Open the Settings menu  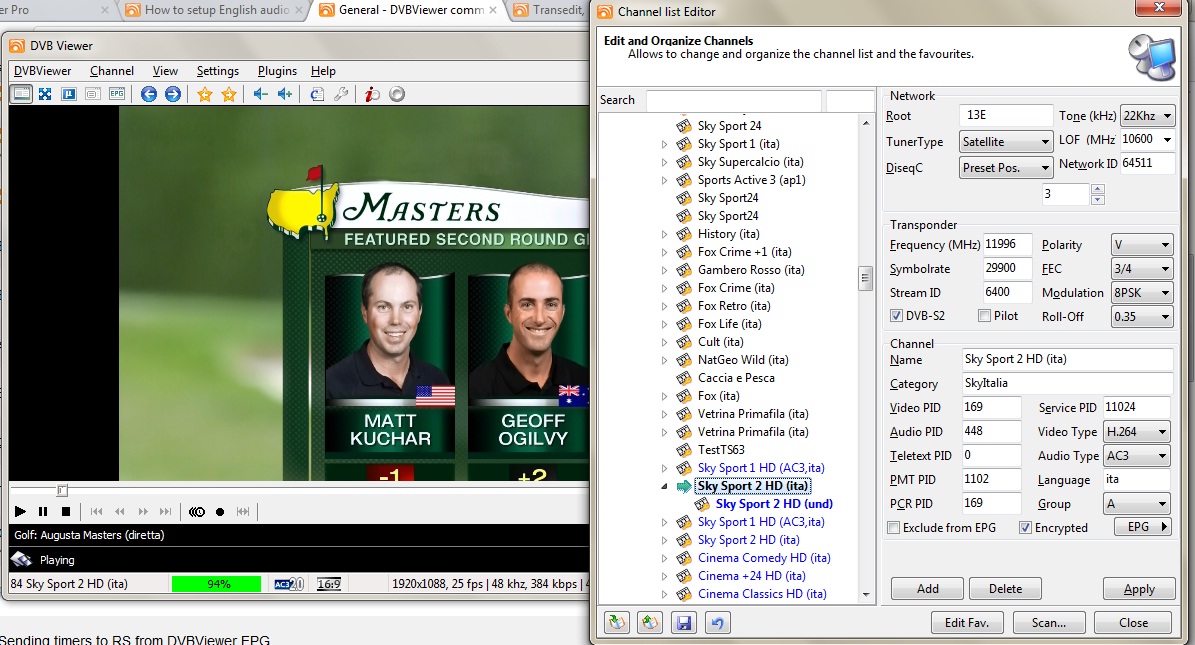click(217, 71)
